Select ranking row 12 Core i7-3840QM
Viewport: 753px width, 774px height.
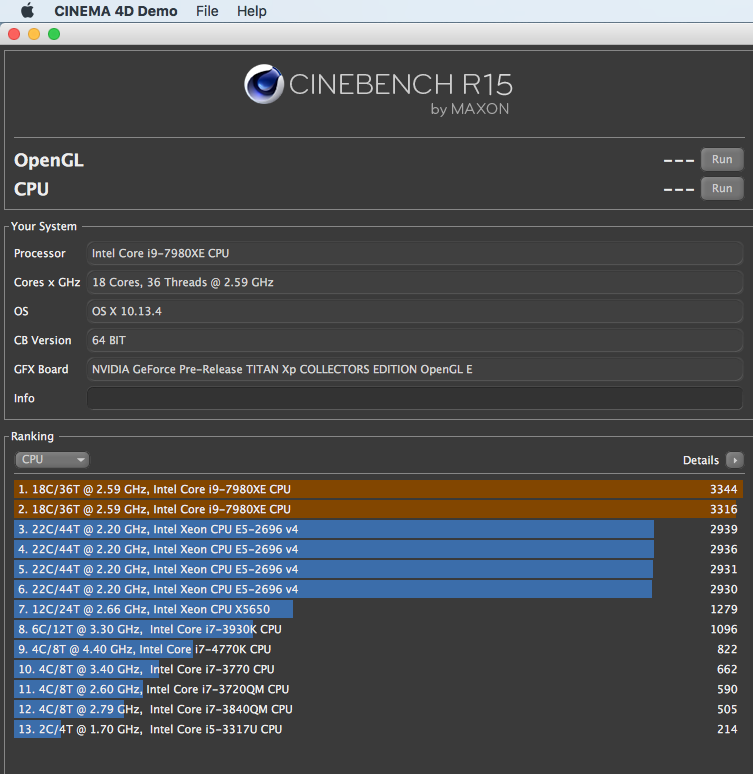coord(378,709)
